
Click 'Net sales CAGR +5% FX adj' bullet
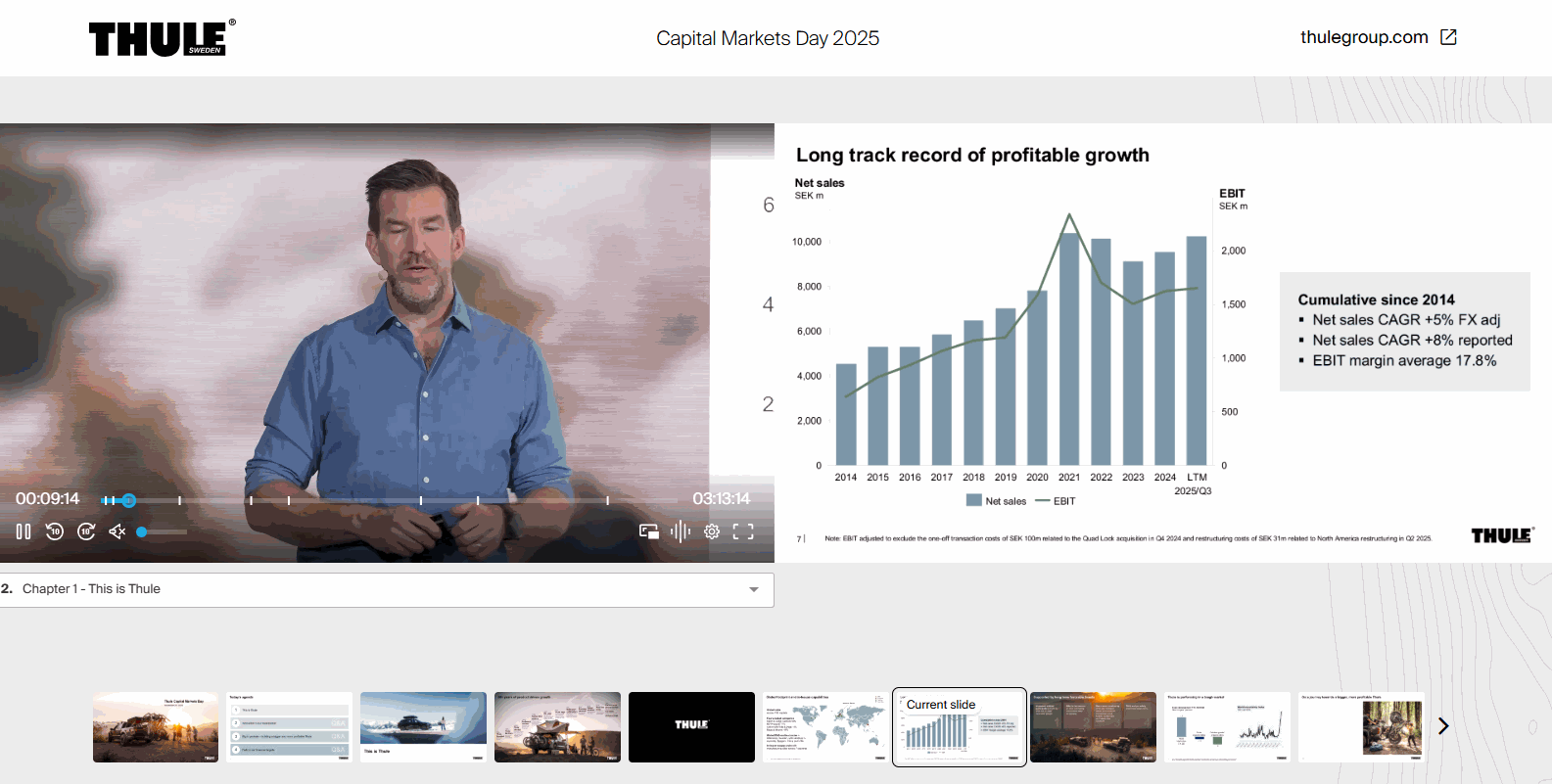pyautogui.click(x=1406, y=320)
